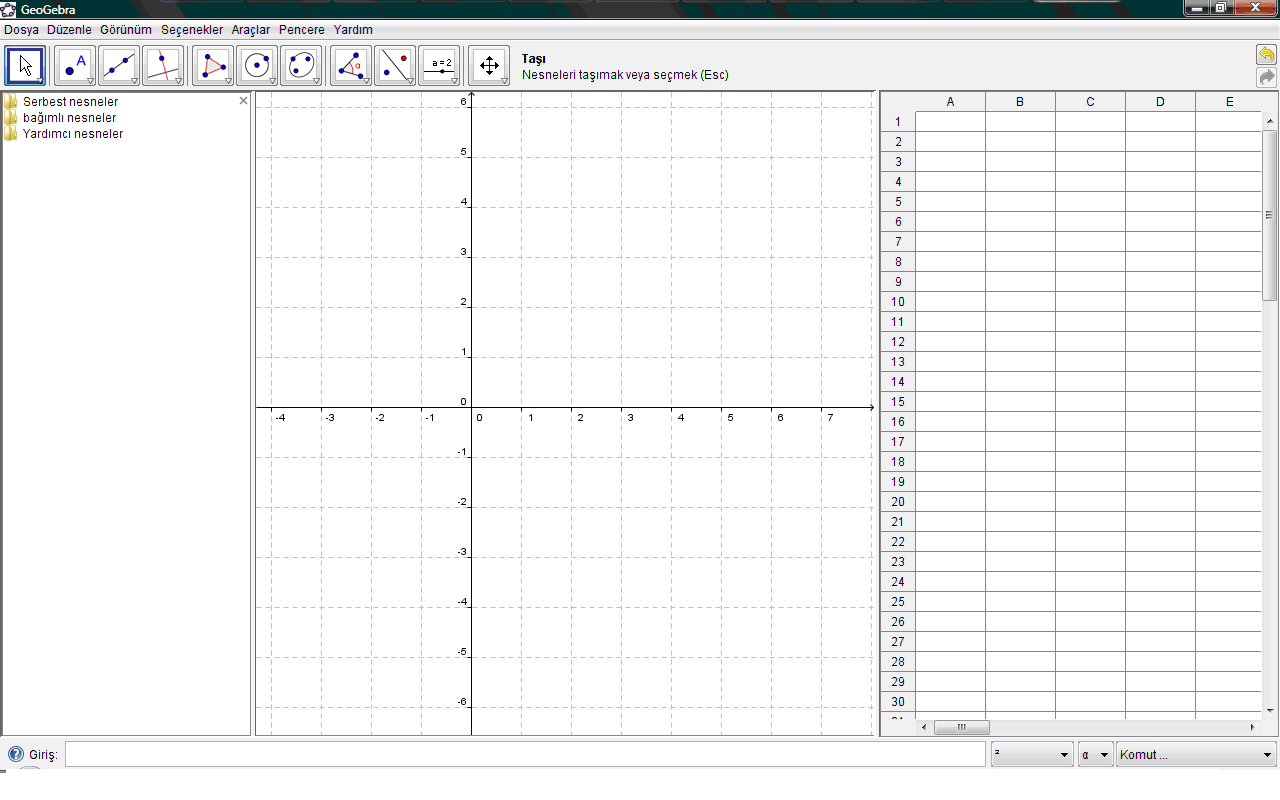1280x800 pixels.
Task: Select the Move Graphics View tool
Action: (x=489, y=66)
